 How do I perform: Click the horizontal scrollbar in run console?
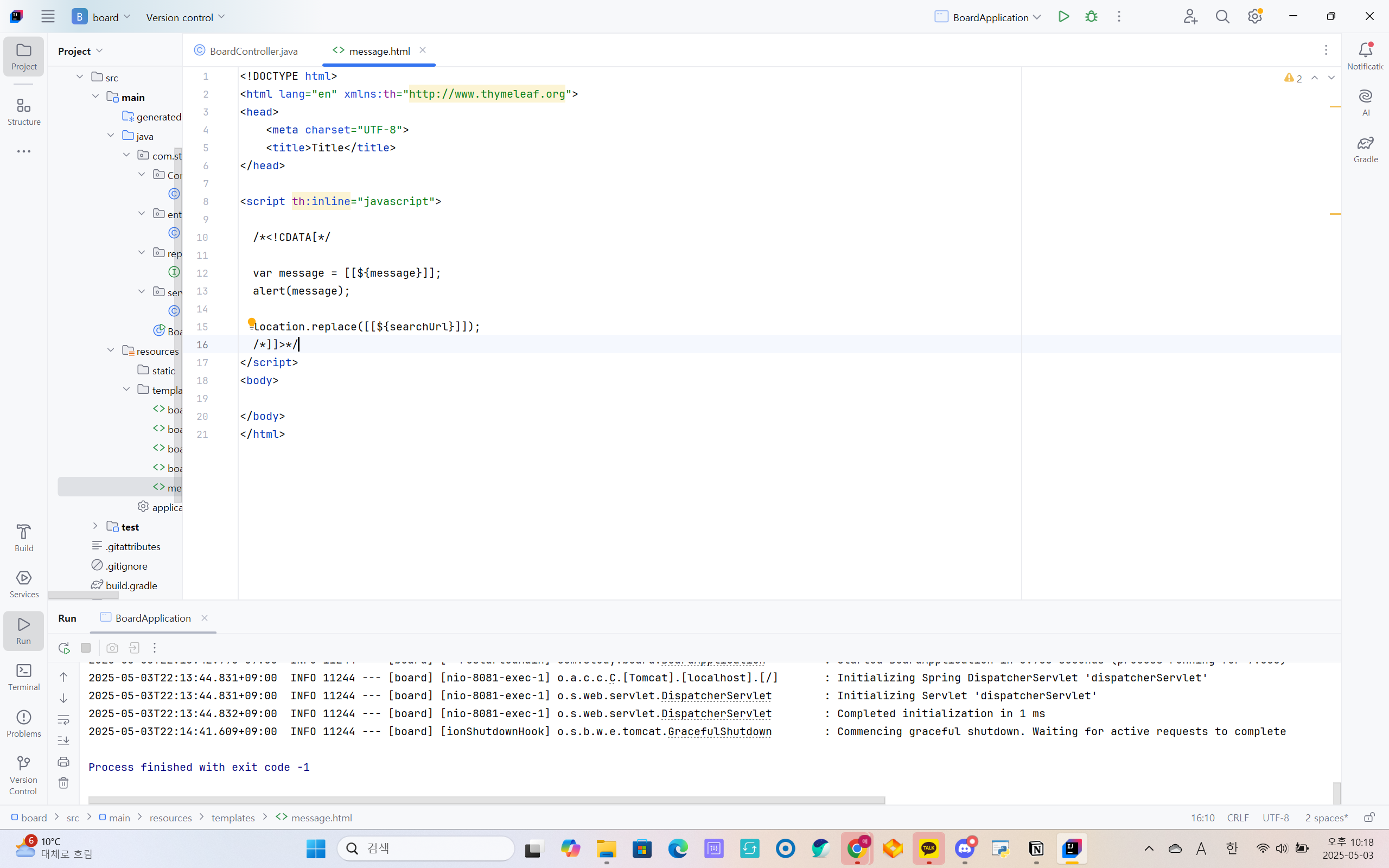click(x=486, y=800)
